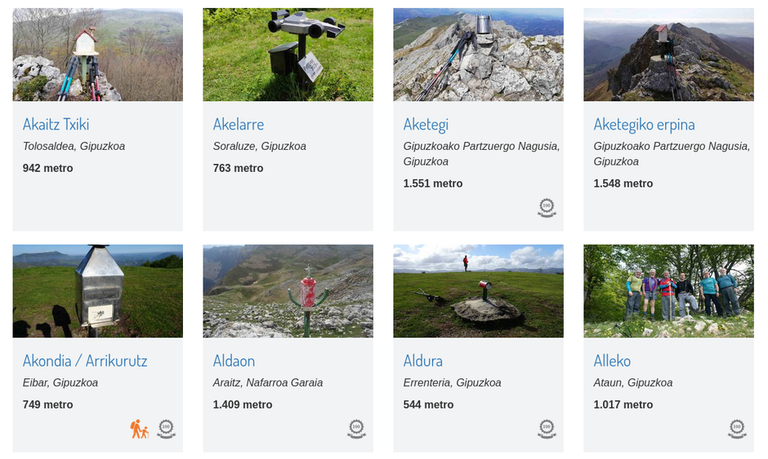Screen dimensions: 768x459
Task: Click the badge icon on Aldura card
Action: (546, 429)
